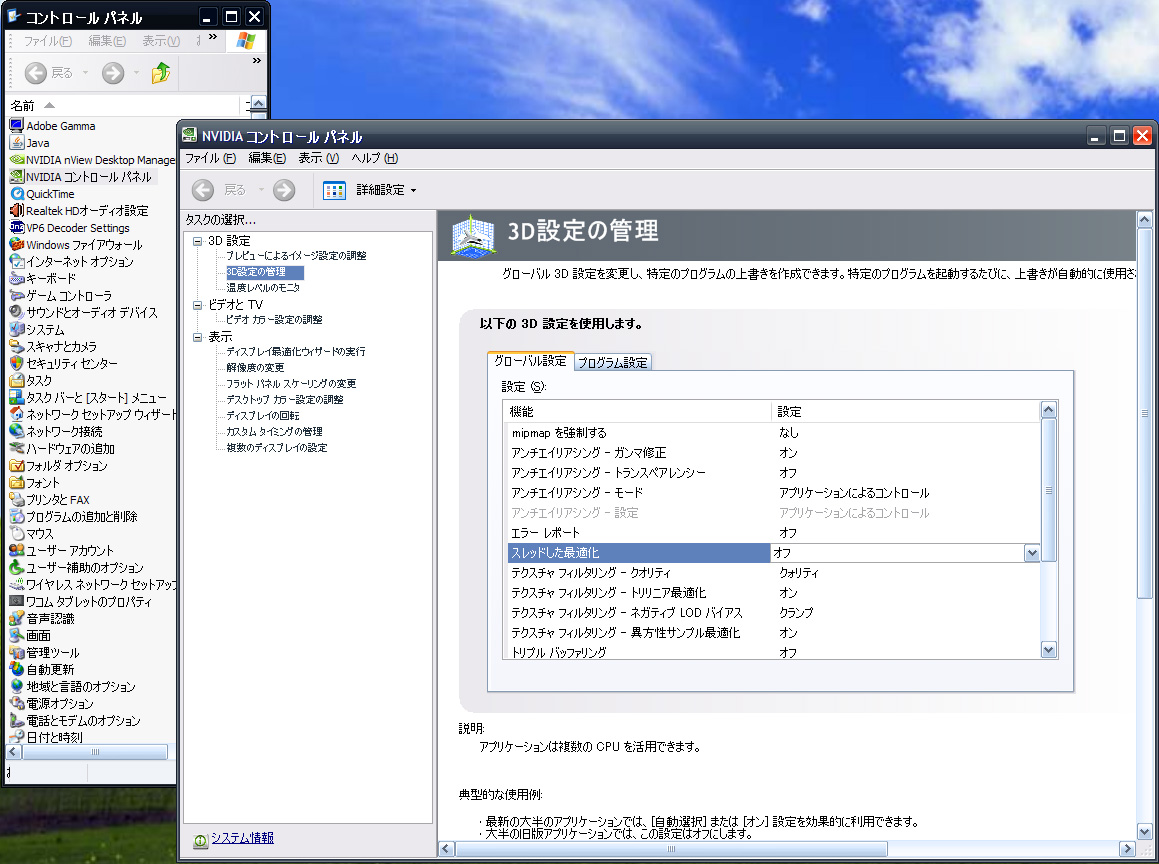This screenshot has height=864, width=1159.
Task: Click the NVIDIA back navigation arrow
Action: [x=203, y=190]
